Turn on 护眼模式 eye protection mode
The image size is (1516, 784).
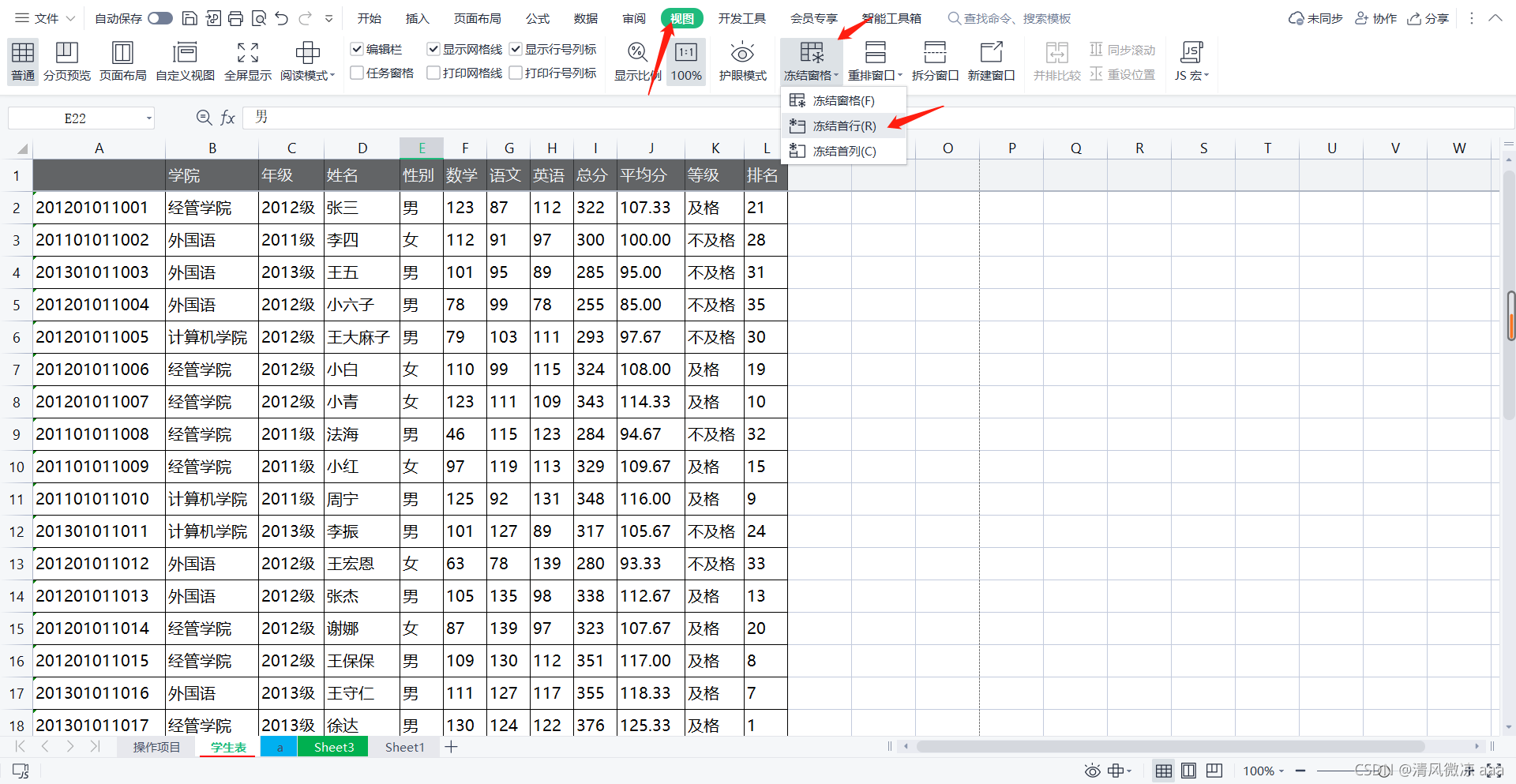tap(742, 61)
